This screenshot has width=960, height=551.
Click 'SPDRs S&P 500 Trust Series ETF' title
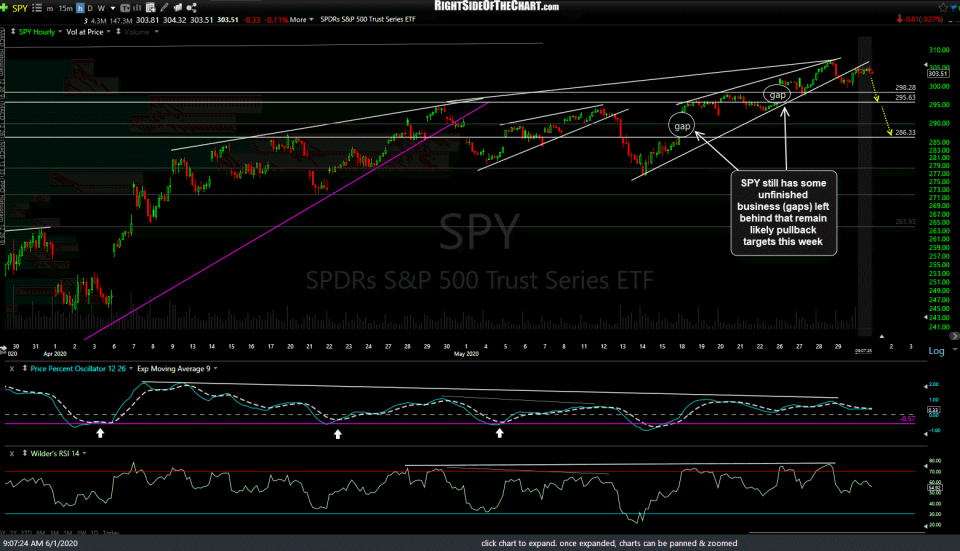[368, 20]
